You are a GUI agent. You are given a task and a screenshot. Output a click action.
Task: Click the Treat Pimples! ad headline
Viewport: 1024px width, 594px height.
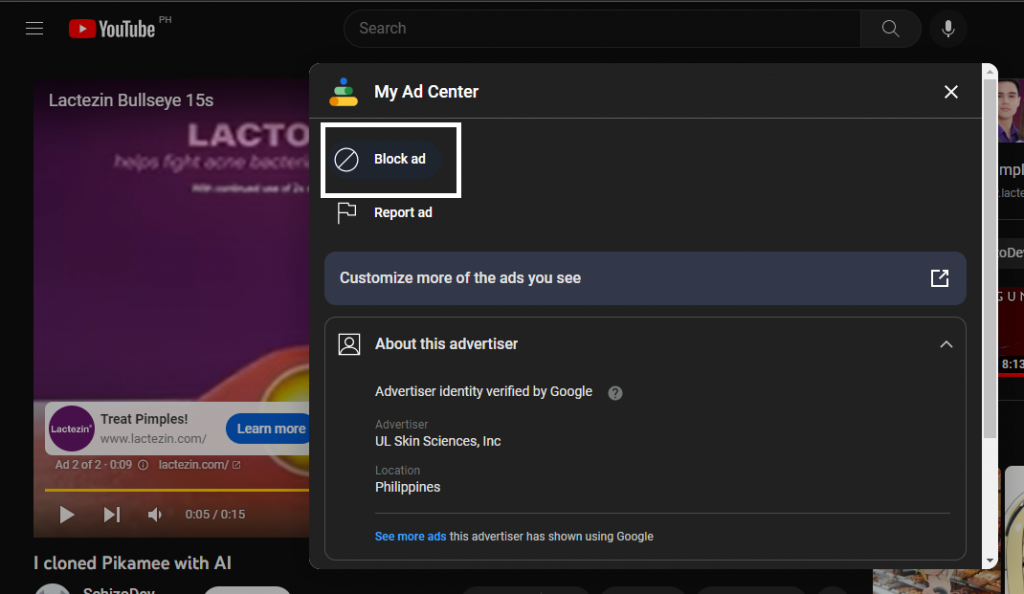point(144,419)
